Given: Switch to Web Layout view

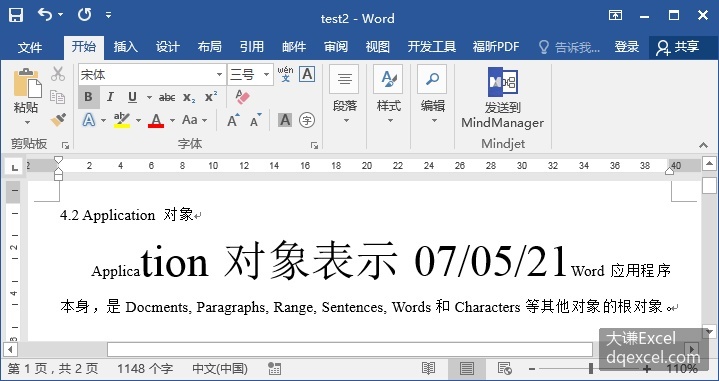Looking at the screenshot, I should click(x=505, y=368).
